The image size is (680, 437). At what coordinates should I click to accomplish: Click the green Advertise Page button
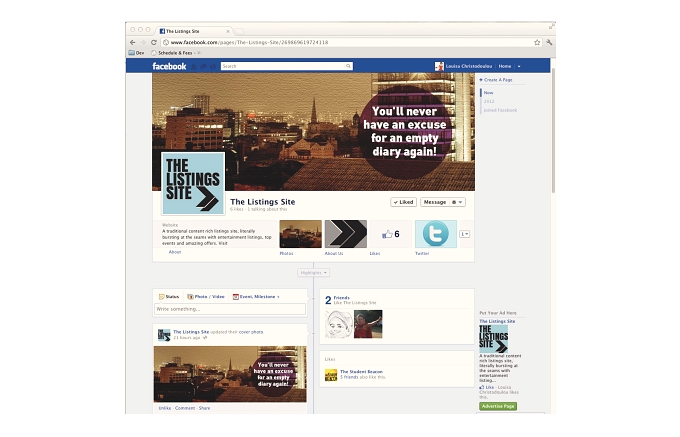tap(498, 406)
